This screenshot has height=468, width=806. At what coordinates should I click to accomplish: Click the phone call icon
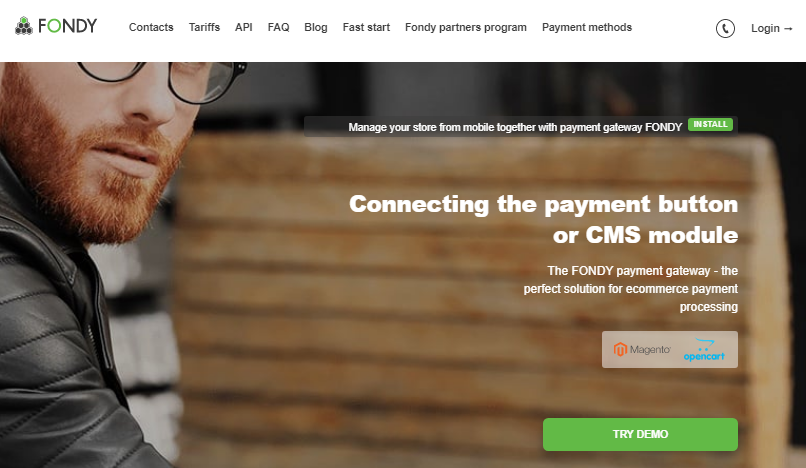pos(725,28)
